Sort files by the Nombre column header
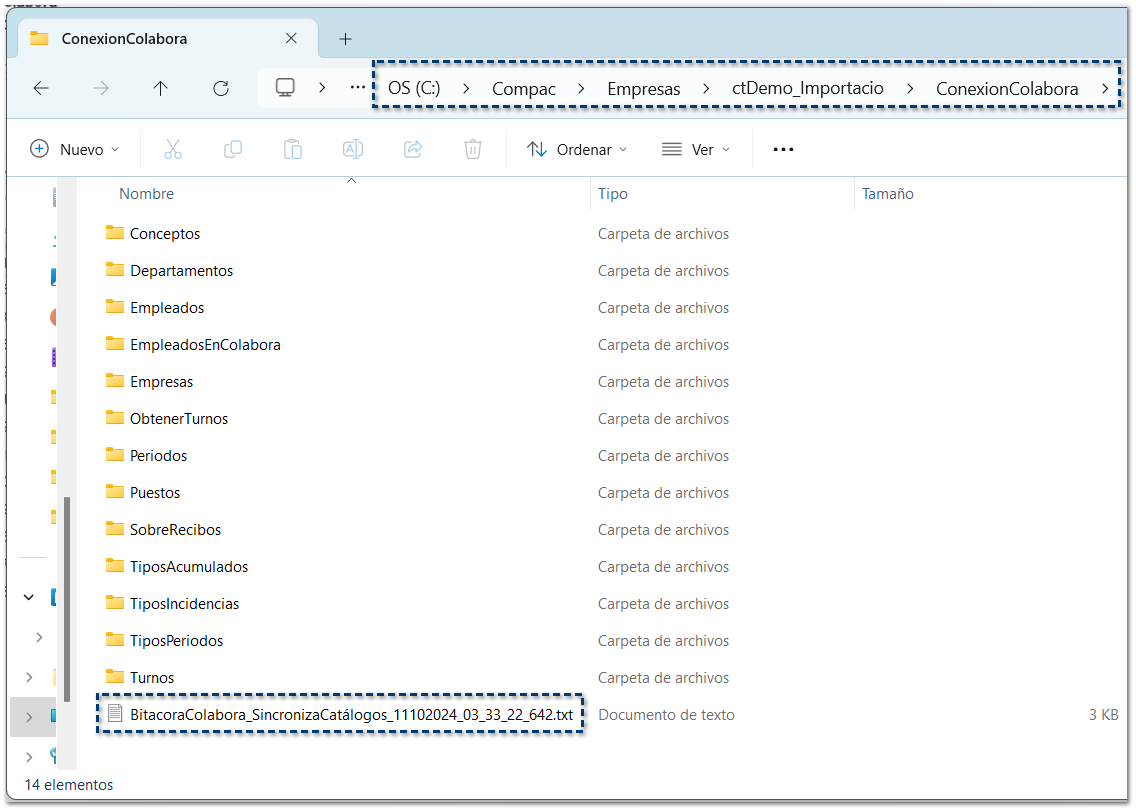 pyautogui.click(x=147, y=194)
